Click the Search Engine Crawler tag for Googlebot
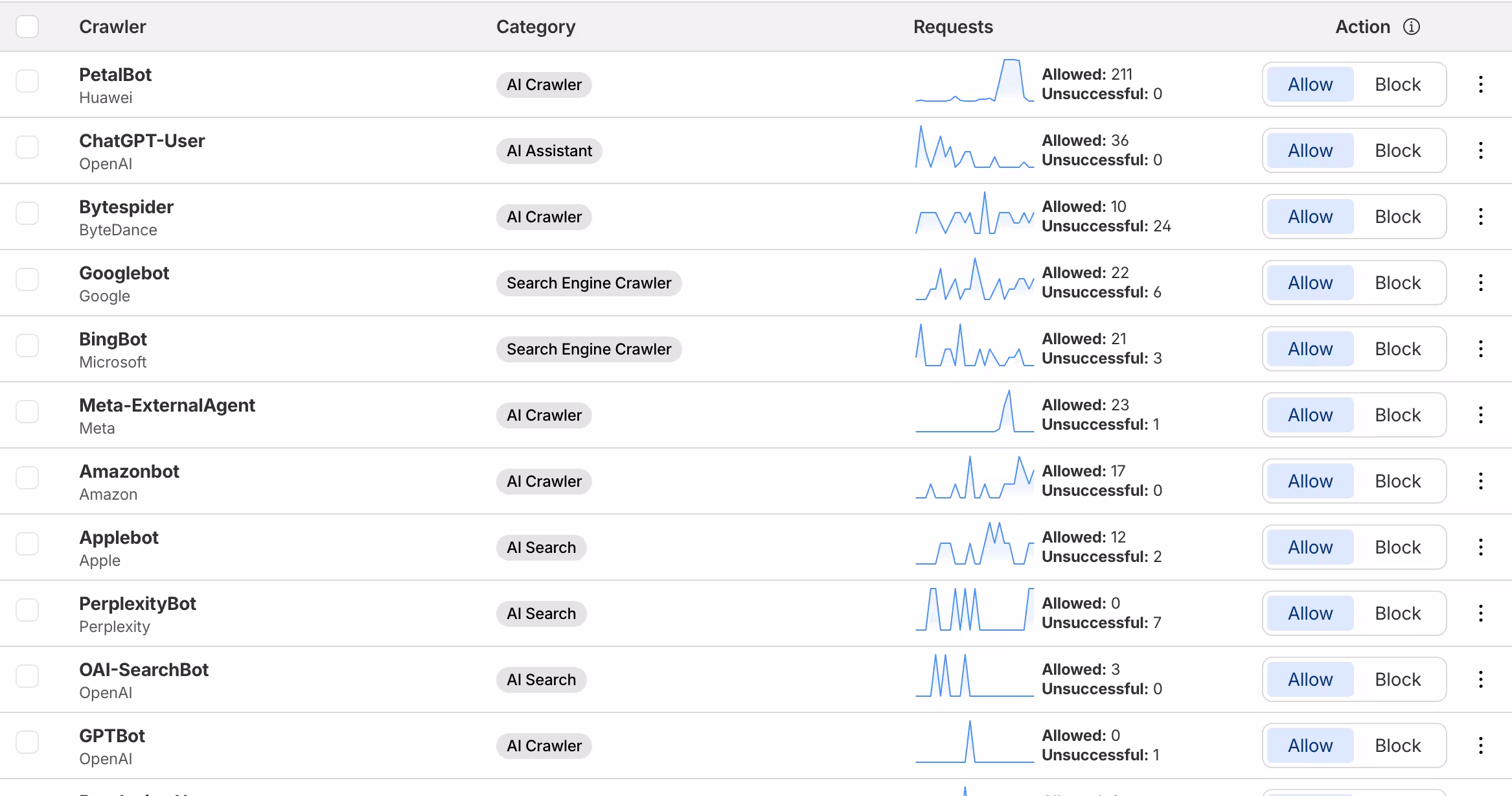Viewport: 1512px width, 796px height. 589,283
